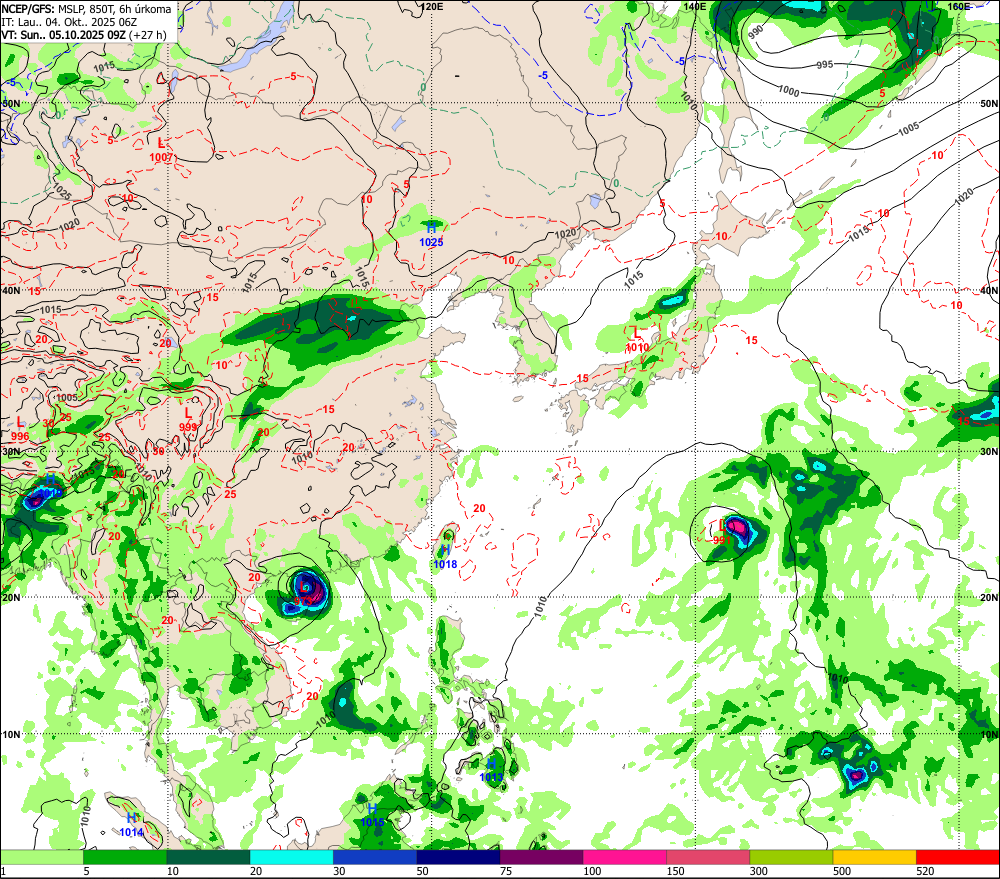The width and height of the screenshot is (1000, 879).
Task: Click the L 991 Pacific typhoon center
Action: click(x=722, y=533)
